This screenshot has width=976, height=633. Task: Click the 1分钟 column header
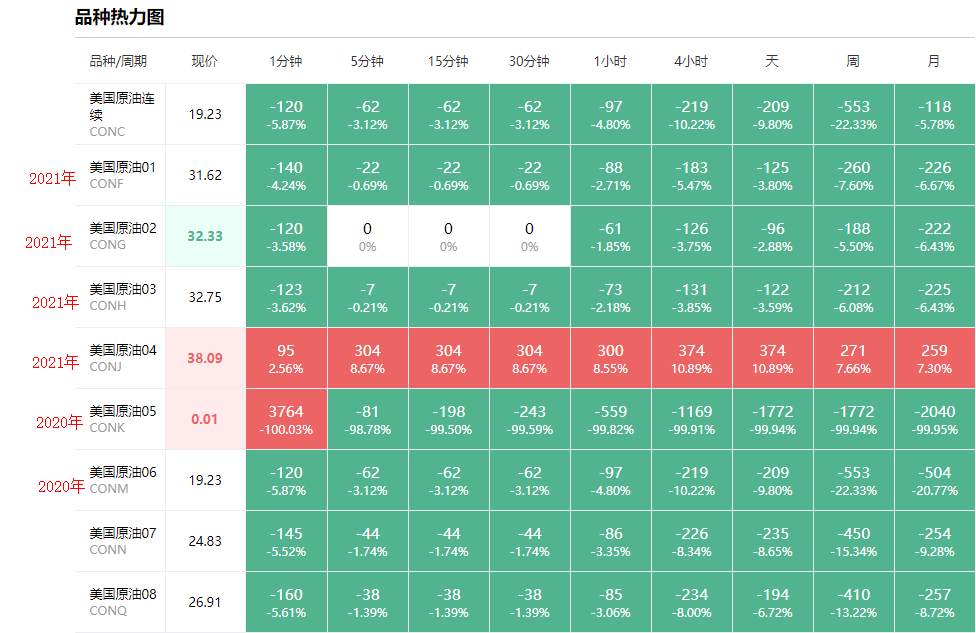click(285, 61)
